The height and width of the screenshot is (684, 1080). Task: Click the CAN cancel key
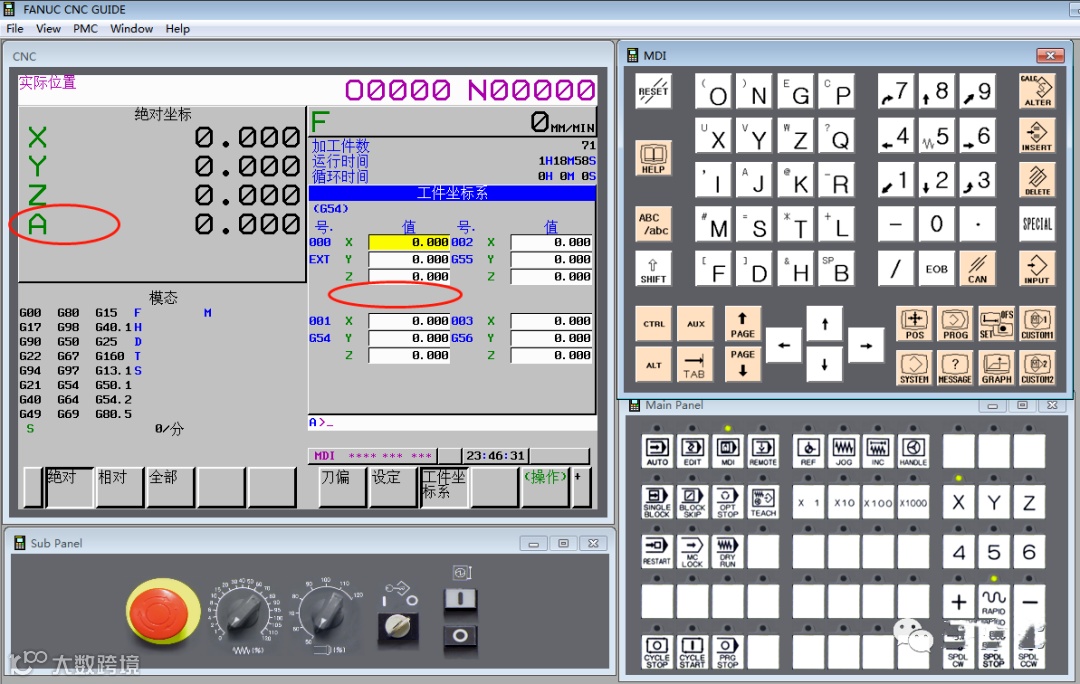(x=977, y=269)
